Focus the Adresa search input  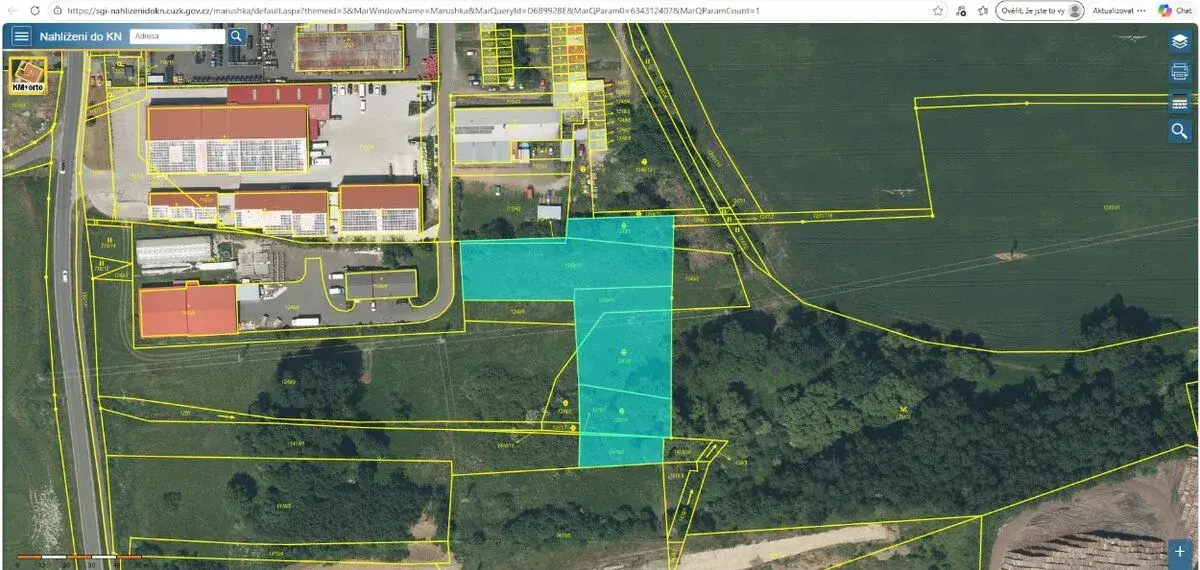[x=177, y=36]
